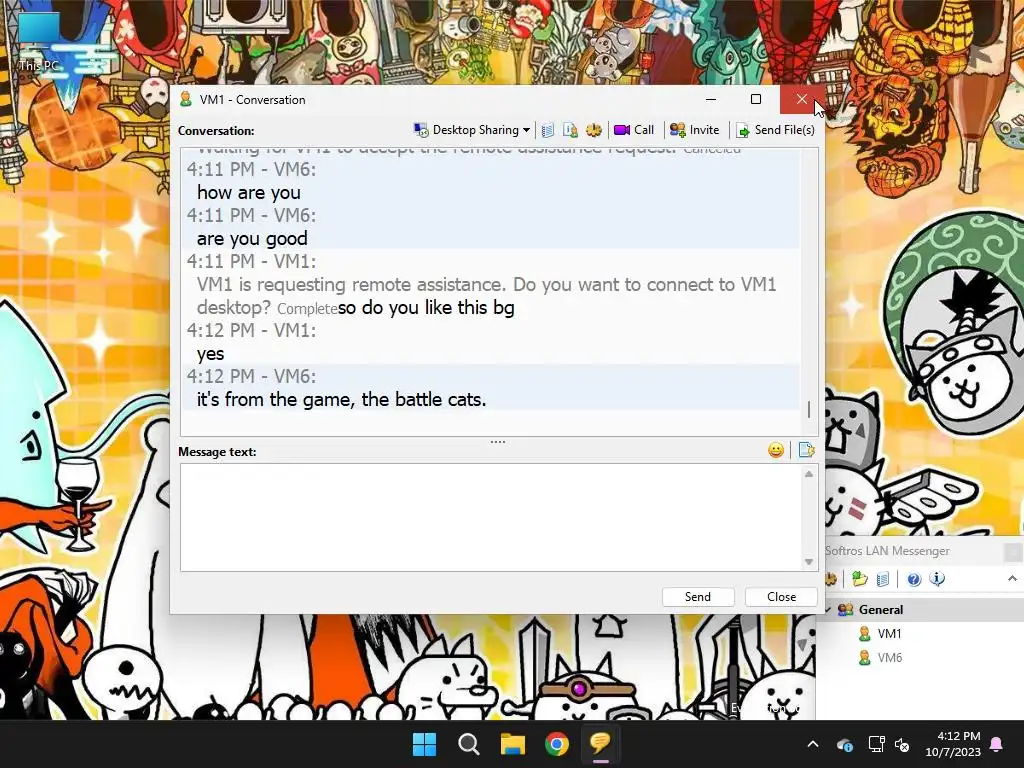Open Google Chrome from taskbar
The height and width of the screenshot is (768, 1024).
pyautogui.click(x=556, y=744)
